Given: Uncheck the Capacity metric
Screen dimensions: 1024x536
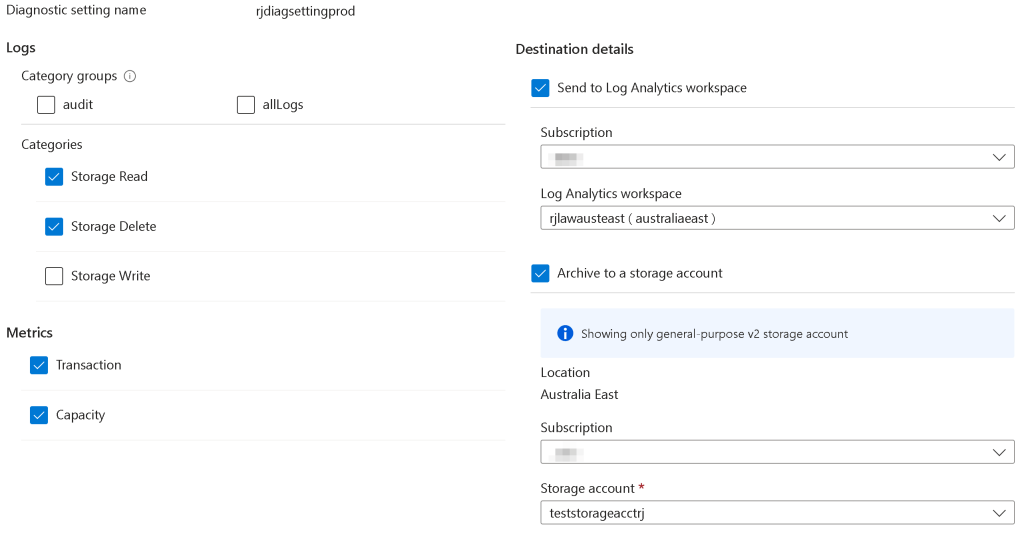Looking at the screenshot, I should (39, 415).
